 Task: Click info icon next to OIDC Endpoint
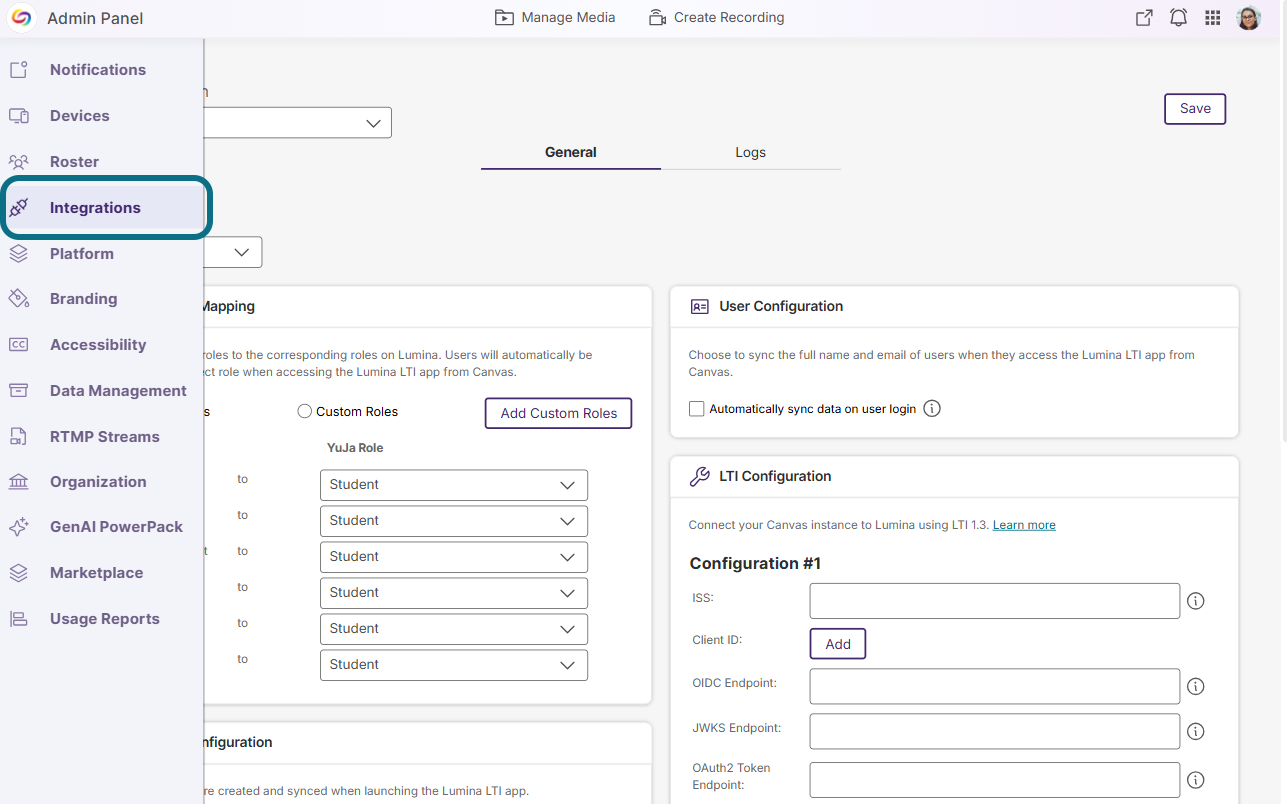coord(1195,687)
